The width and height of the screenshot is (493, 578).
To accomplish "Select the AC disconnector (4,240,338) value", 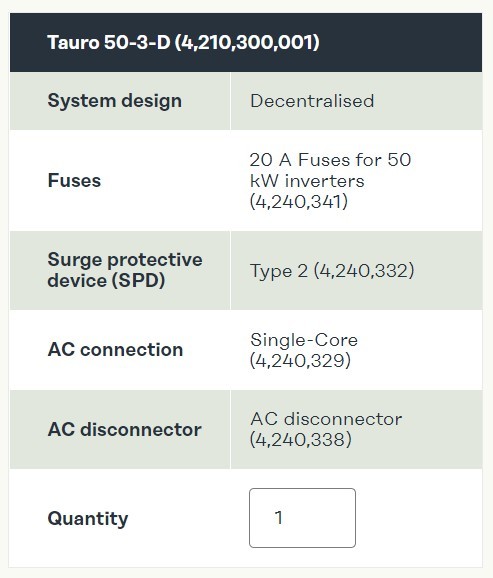I will [x=326, y=429].
